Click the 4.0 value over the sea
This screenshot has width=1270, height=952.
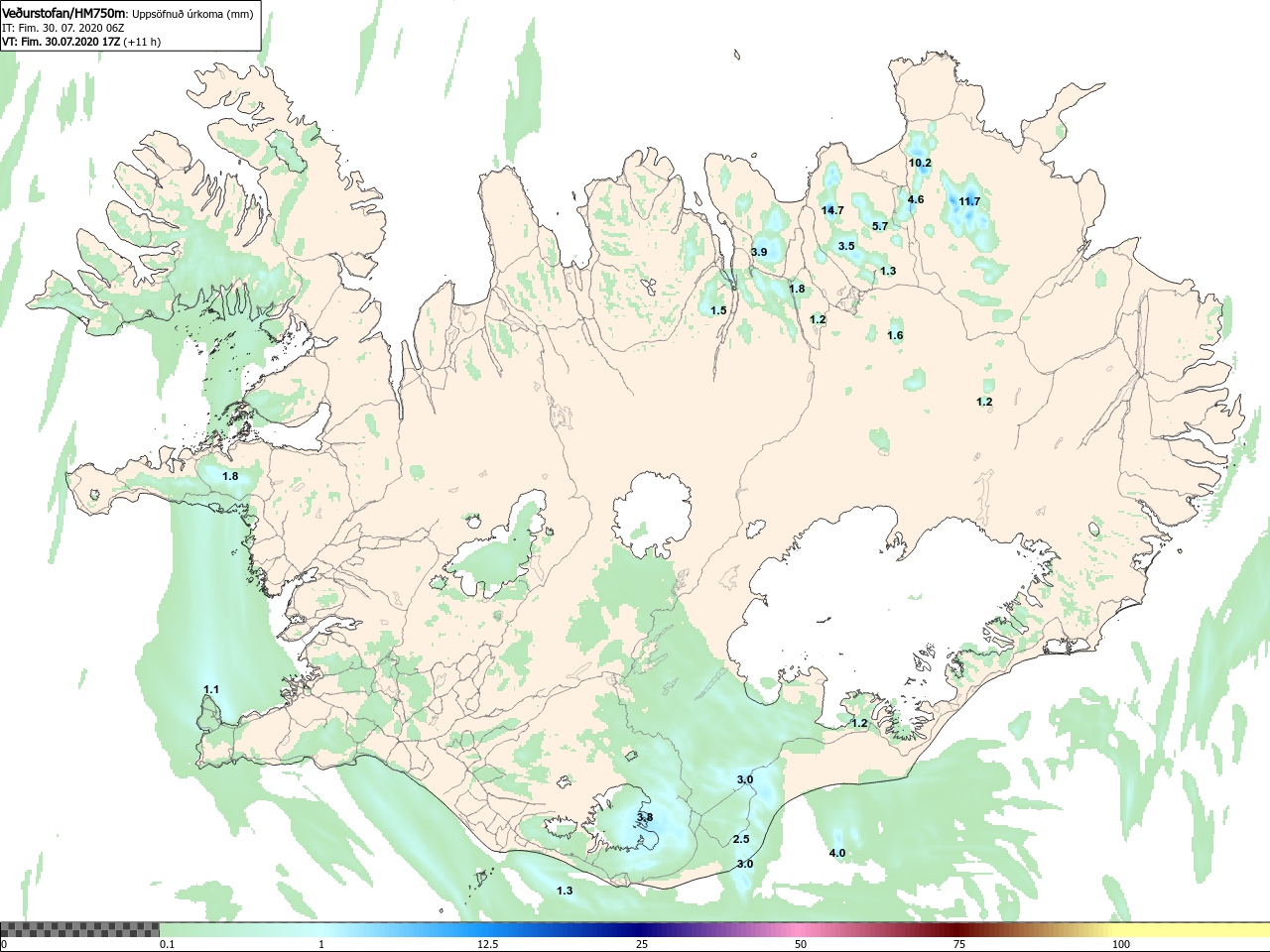point(837,853)
